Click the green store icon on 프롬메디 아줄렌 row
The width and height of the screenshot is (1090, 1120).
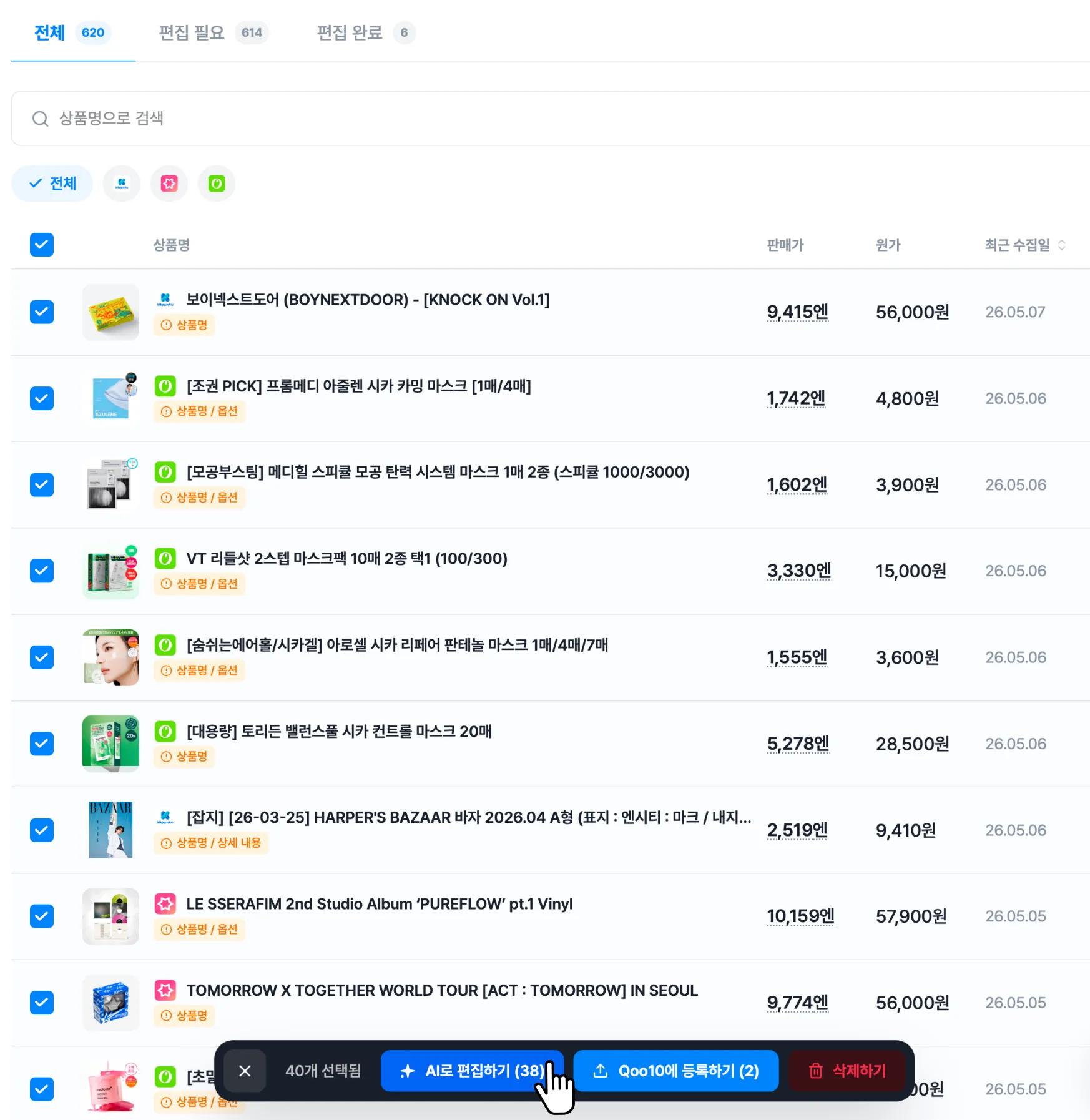pyautogui.click(x=165, y=386)
